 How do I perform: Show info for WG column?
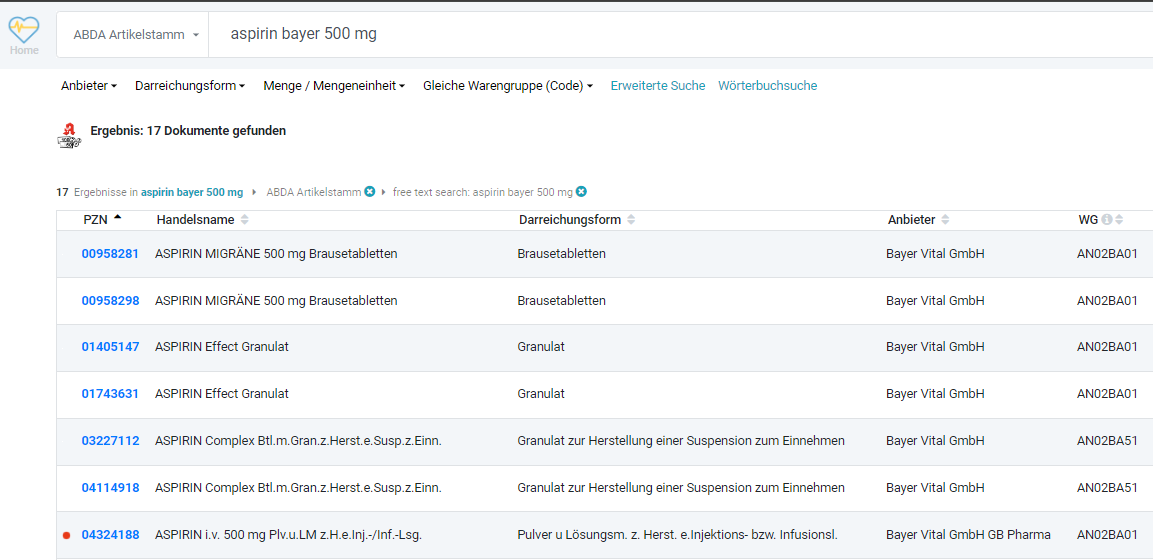(1107, 220)
